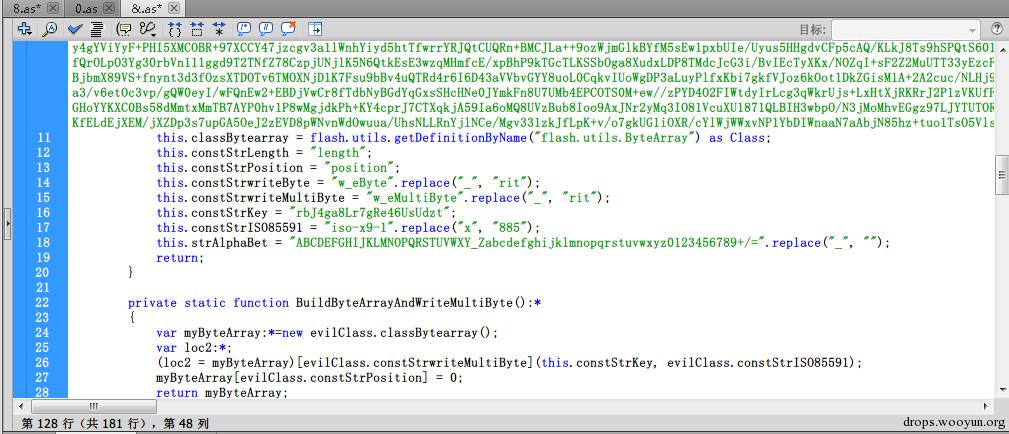Select the &.as* tab
1009x434 pixels.
pyautogui.click(x=146, y=8)
